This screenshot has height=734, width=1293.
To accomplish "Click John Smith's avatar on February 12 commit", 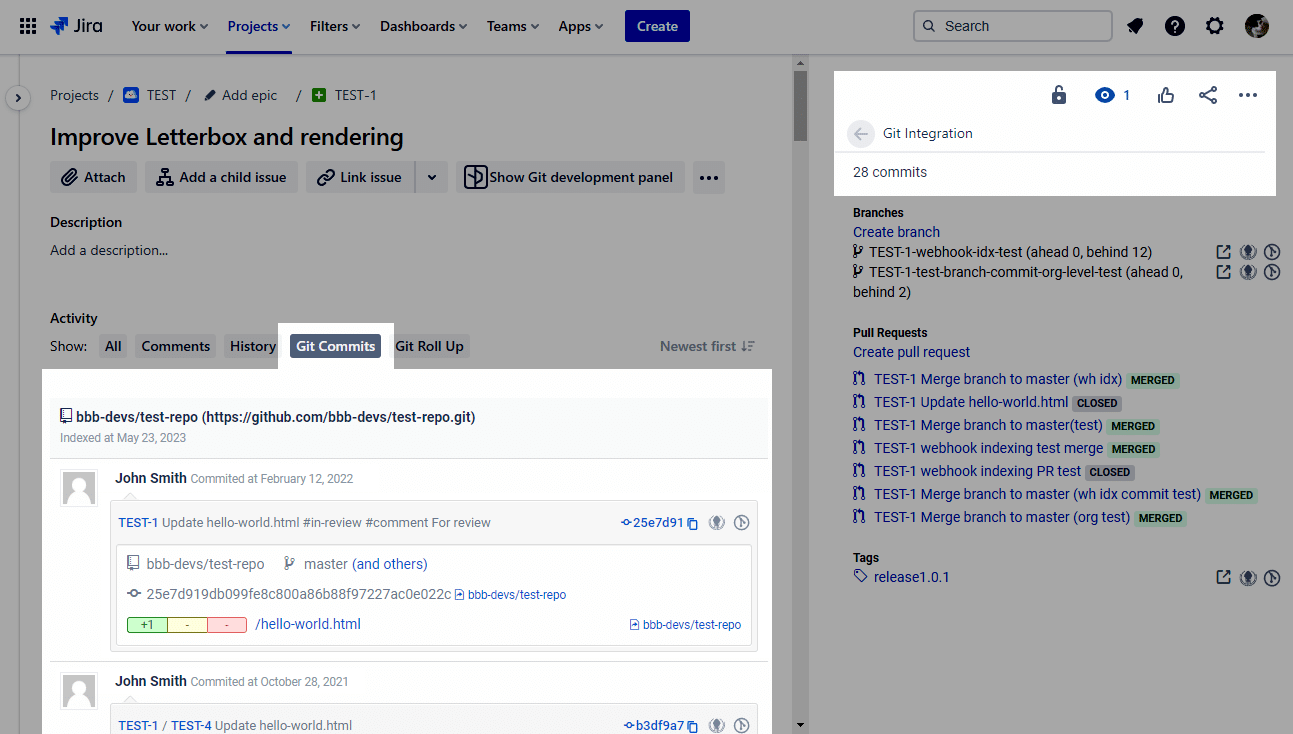I will (x=79, y=488).
